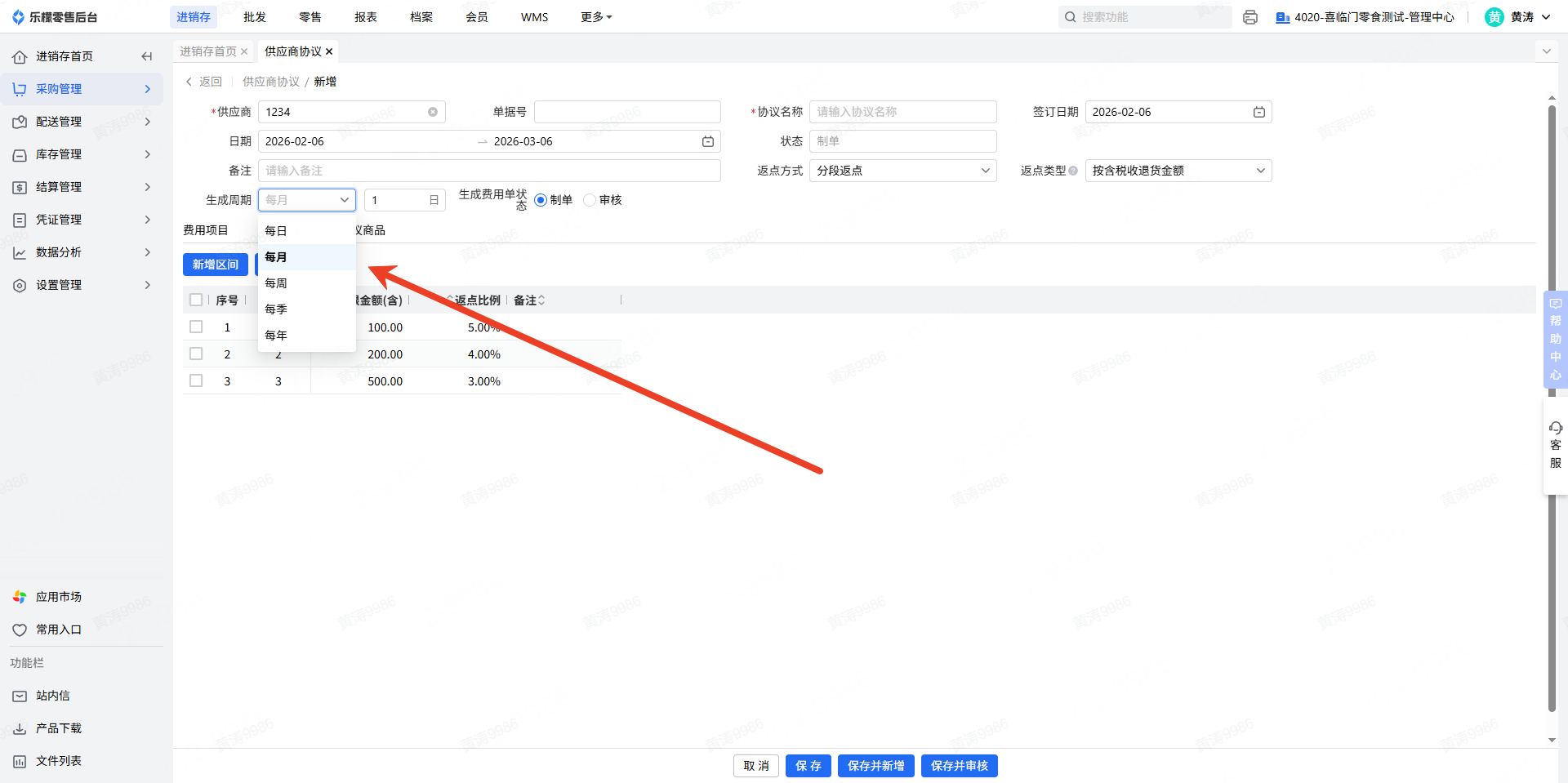This screenshot has height=783, width=1568.
Task: Open the WMS top menu
Action: (535, 17)
